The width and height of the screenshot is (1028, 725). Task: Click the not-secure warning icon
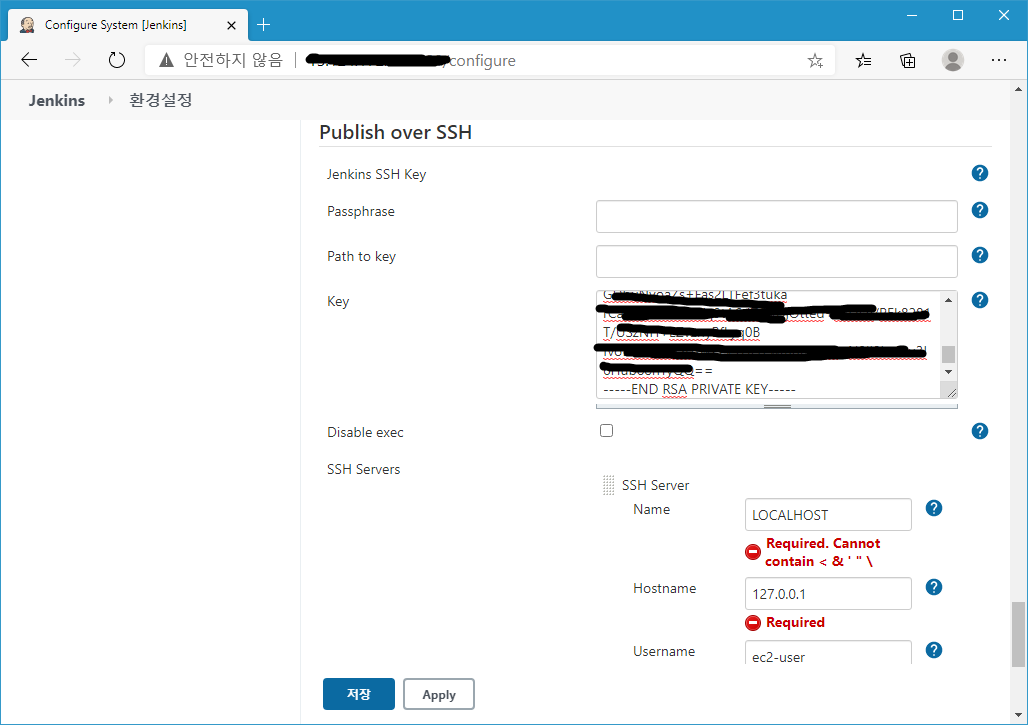click(167, 60)
